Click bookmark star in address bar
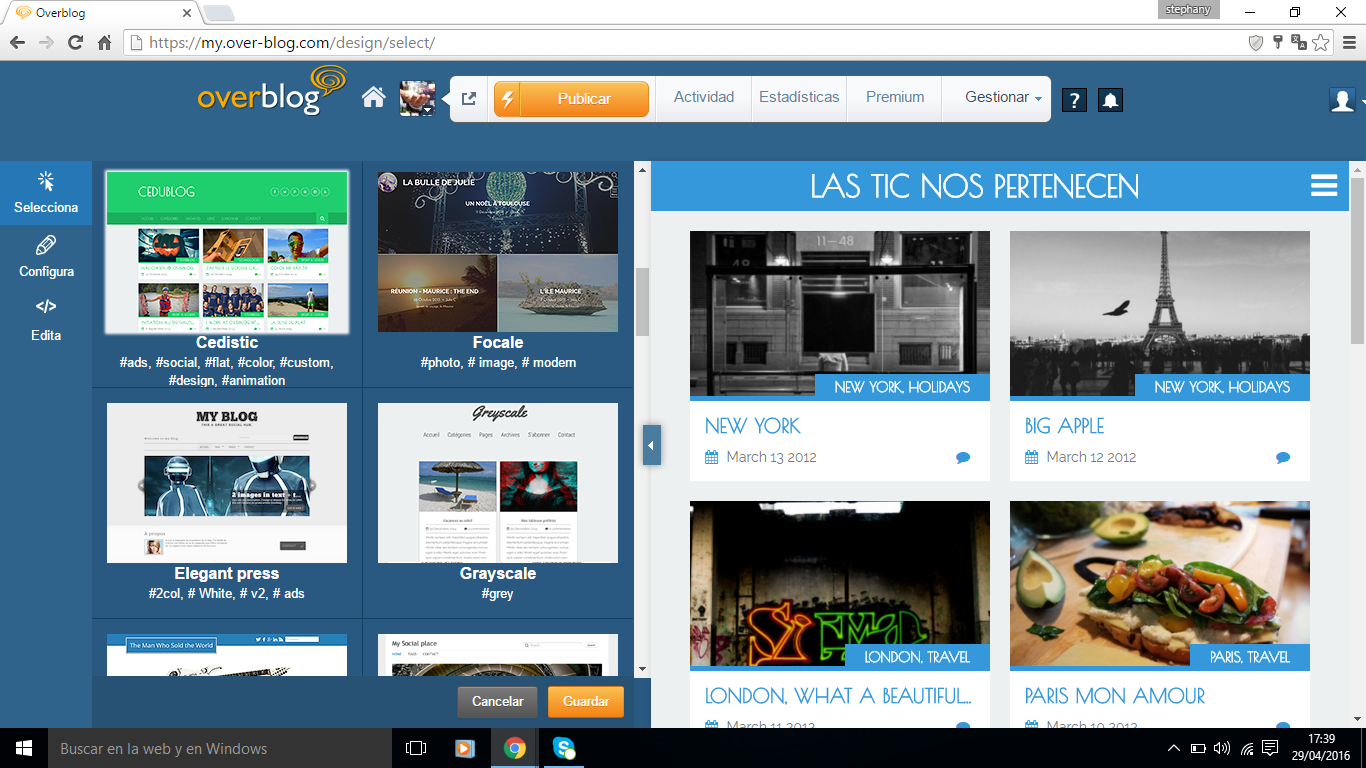 [x=1321, y=43]
